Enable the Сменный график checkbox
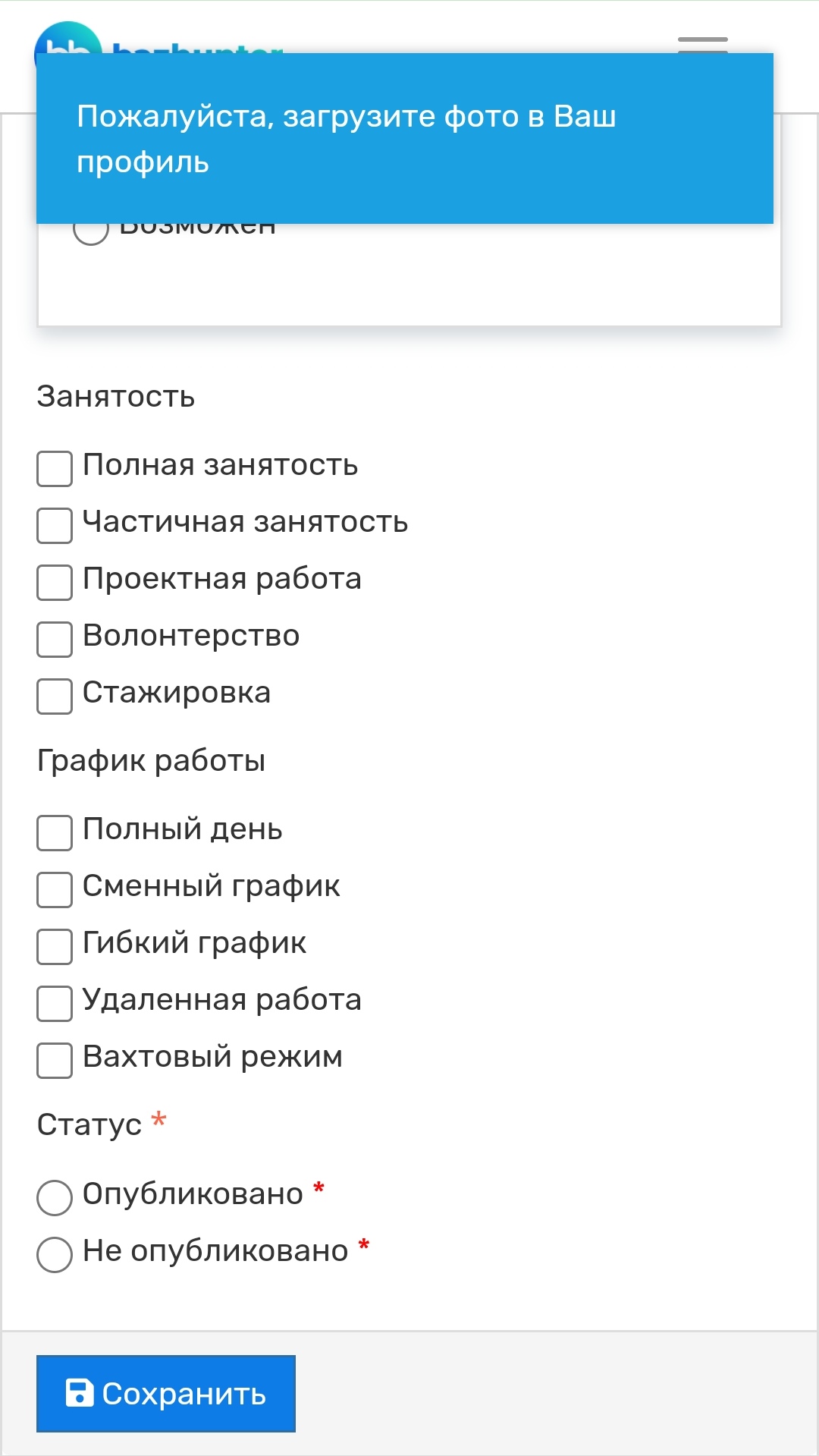 coord(55,889)
